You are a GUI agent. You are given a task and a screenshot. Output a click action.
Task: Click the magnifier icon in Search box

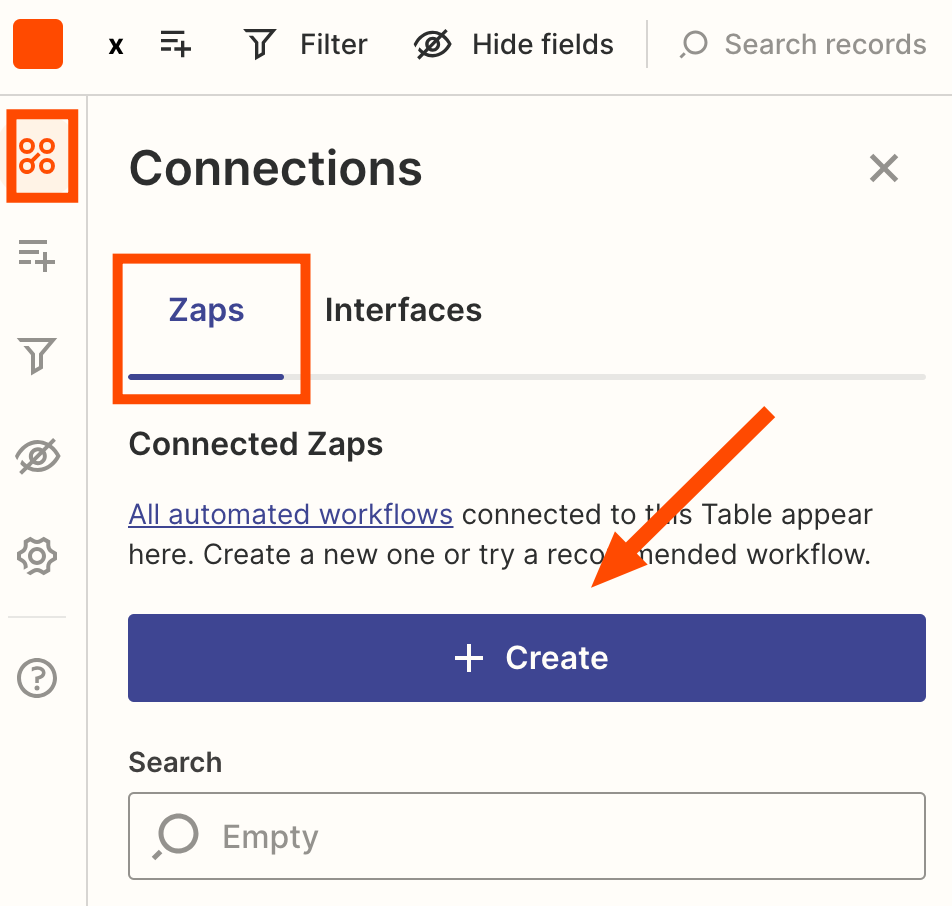click(x=175, y=836)
